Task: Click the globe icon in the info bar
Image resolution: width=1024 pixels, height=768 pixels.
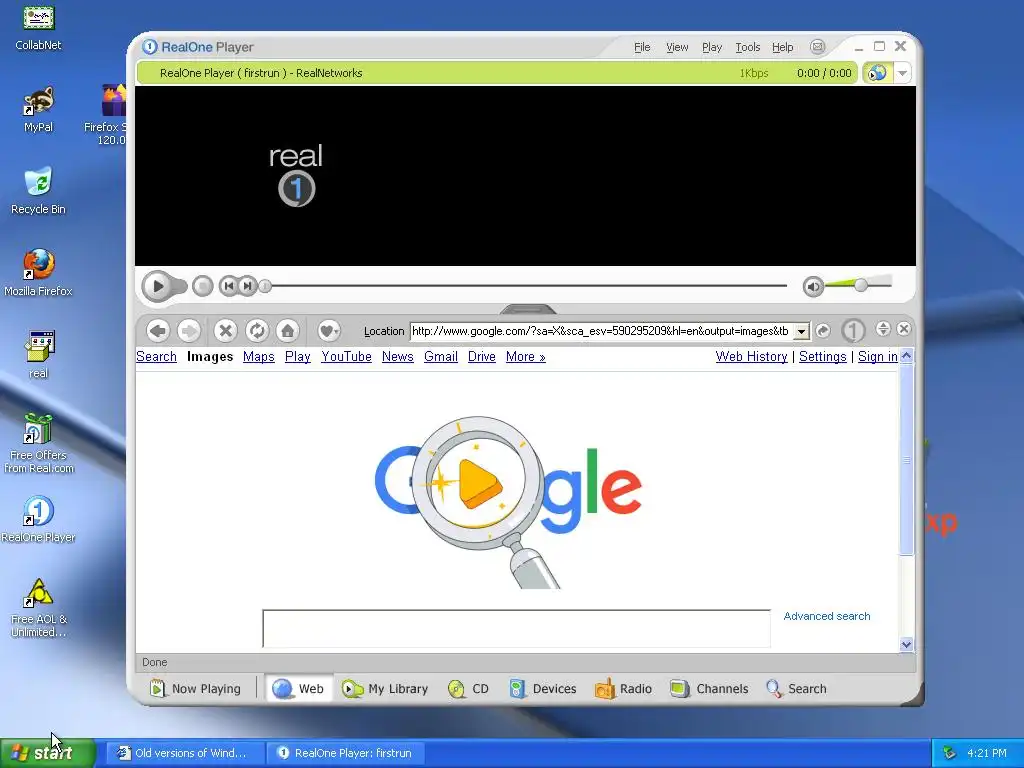Action: click(x=878, y=72)
